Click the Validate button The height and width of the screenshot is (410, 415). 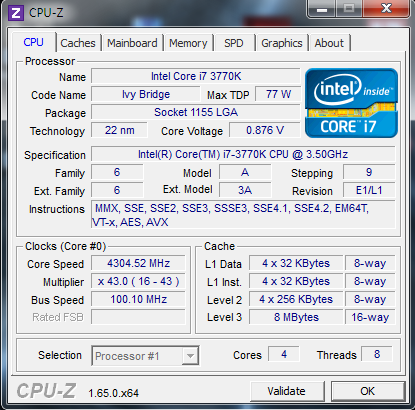tap(286, 391)
